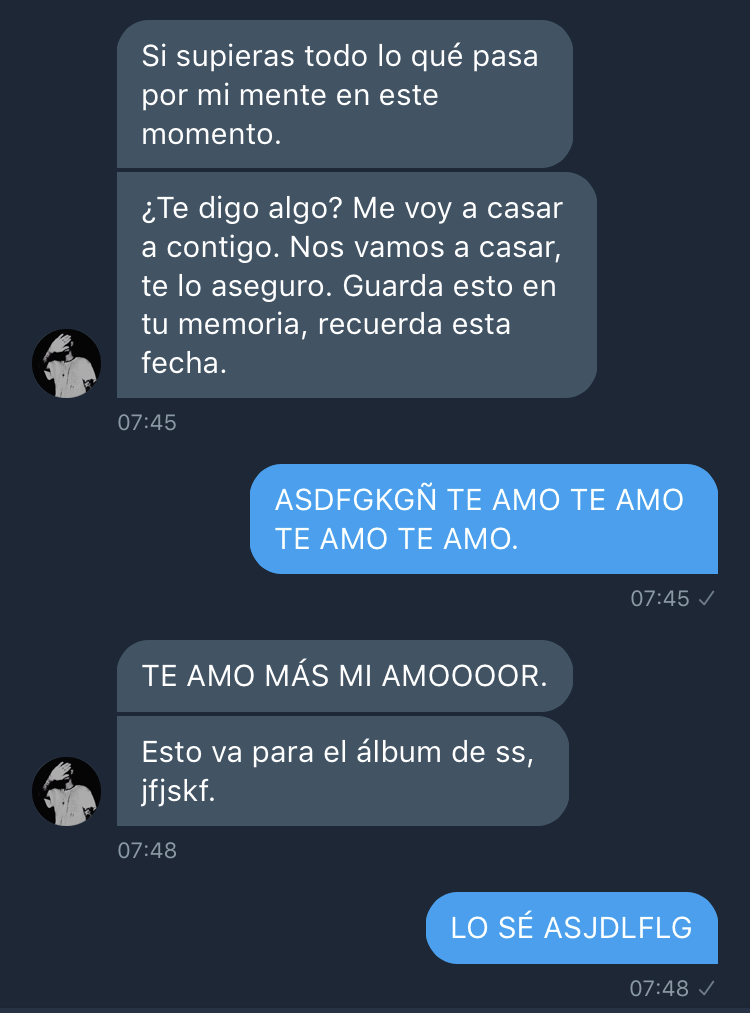Screen dimensions: 750x1013
Task: Click the 07:48 timestamp under 'LO SÉ ASJDLFLG'
Action: [x=660, y=988]
